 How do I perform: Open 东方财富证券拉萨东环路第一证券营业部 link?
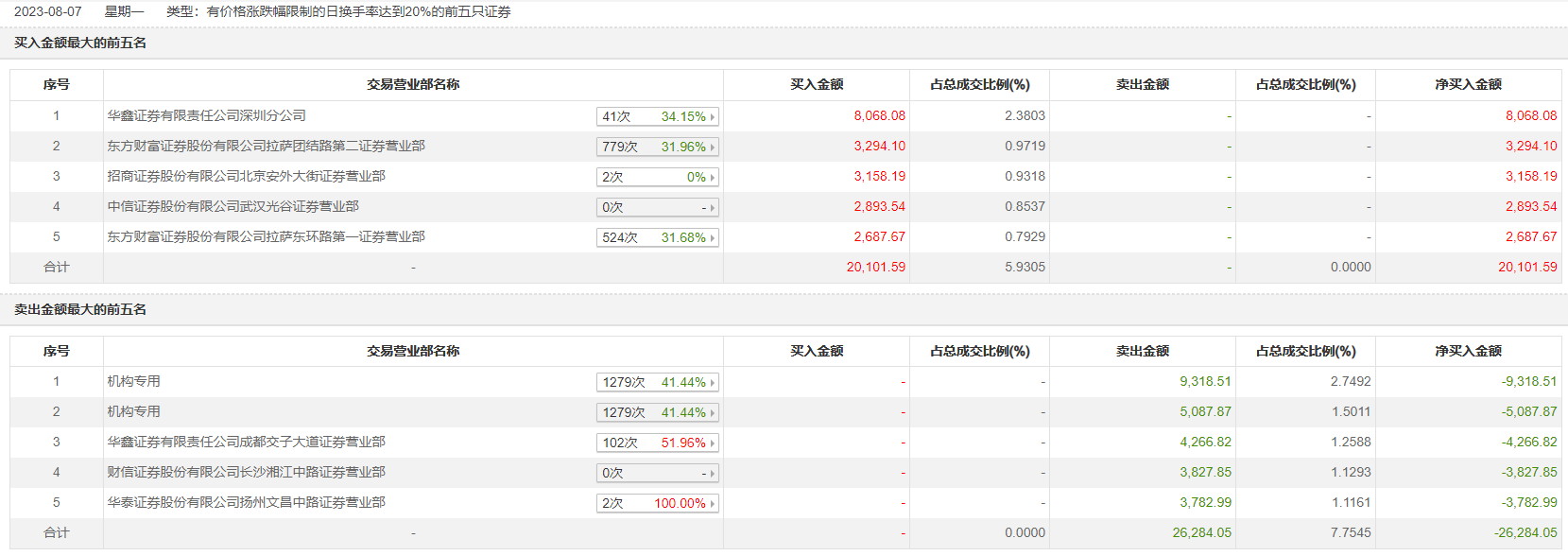point(266,236)
